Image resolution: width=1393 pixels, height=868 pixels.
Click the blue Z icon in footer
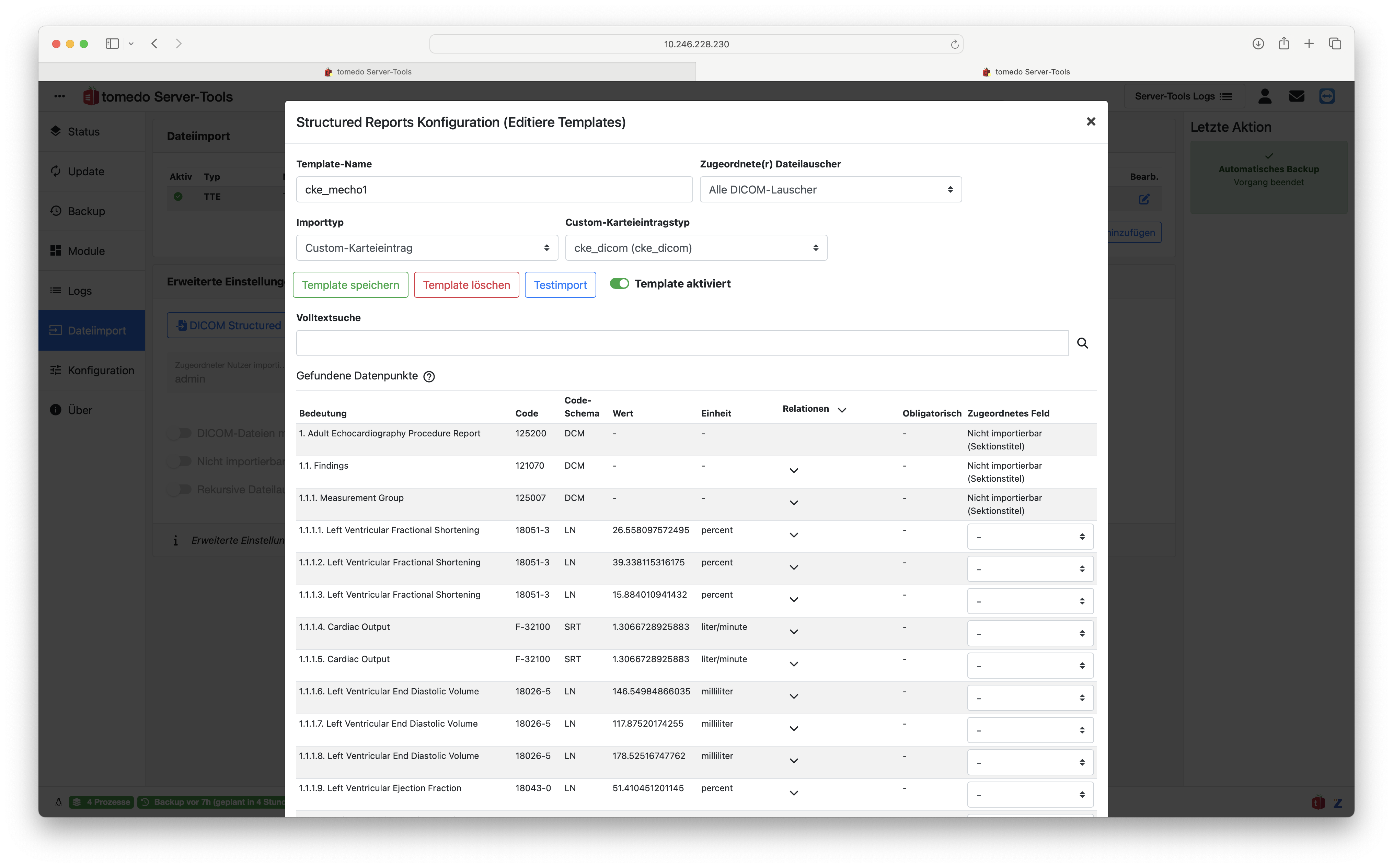pyautogui.click(x=1338, y=803)
